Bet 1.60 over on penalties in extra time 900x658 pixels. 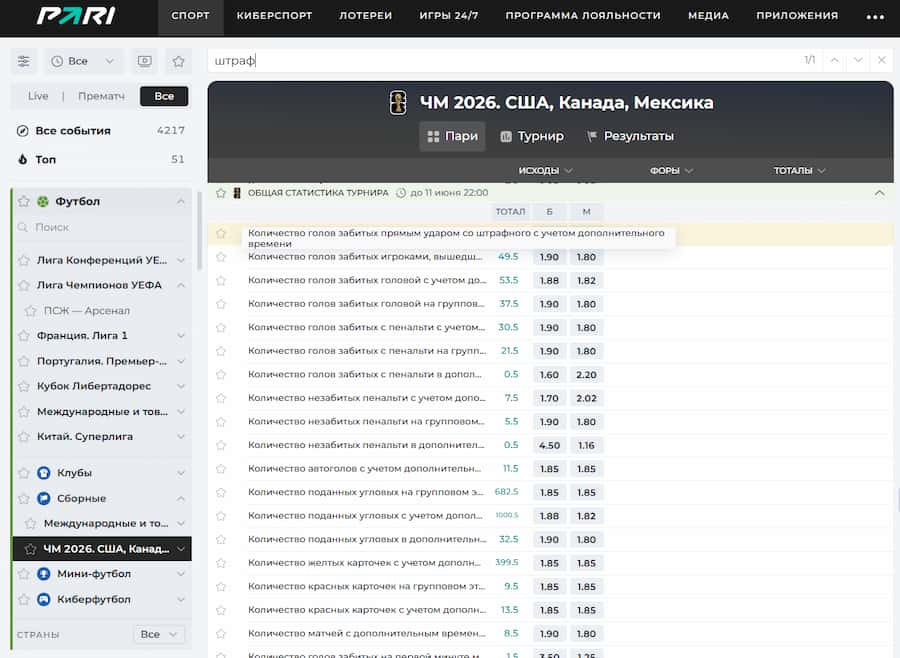(549, 374)
